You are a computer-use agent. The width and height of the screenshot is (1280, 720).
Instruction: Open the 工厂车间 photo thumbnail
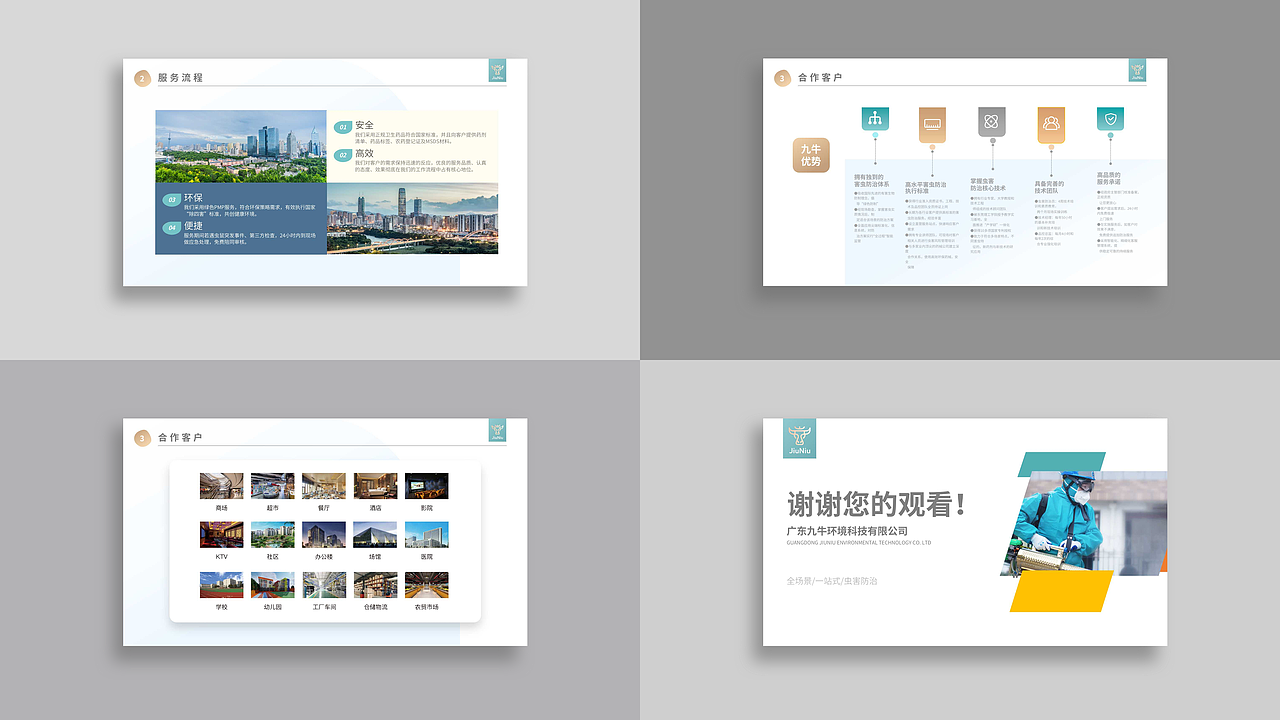324,585
